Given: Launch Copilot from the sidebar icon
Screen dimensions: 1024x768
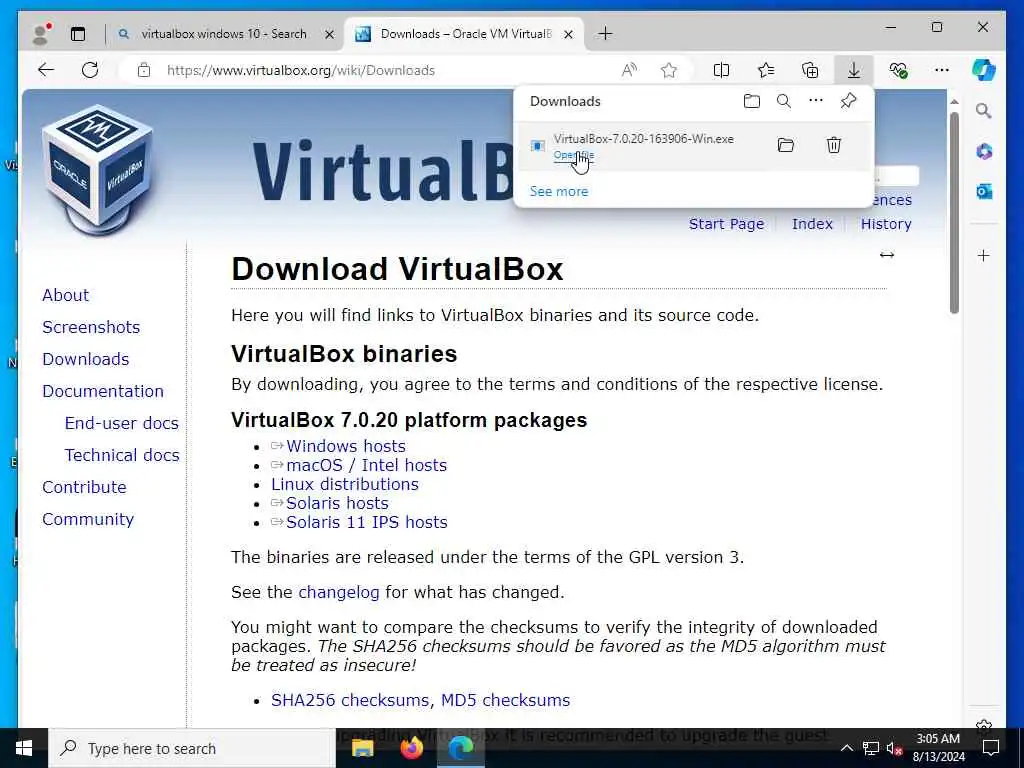Looking at the screenshot, I should [984, 70].
